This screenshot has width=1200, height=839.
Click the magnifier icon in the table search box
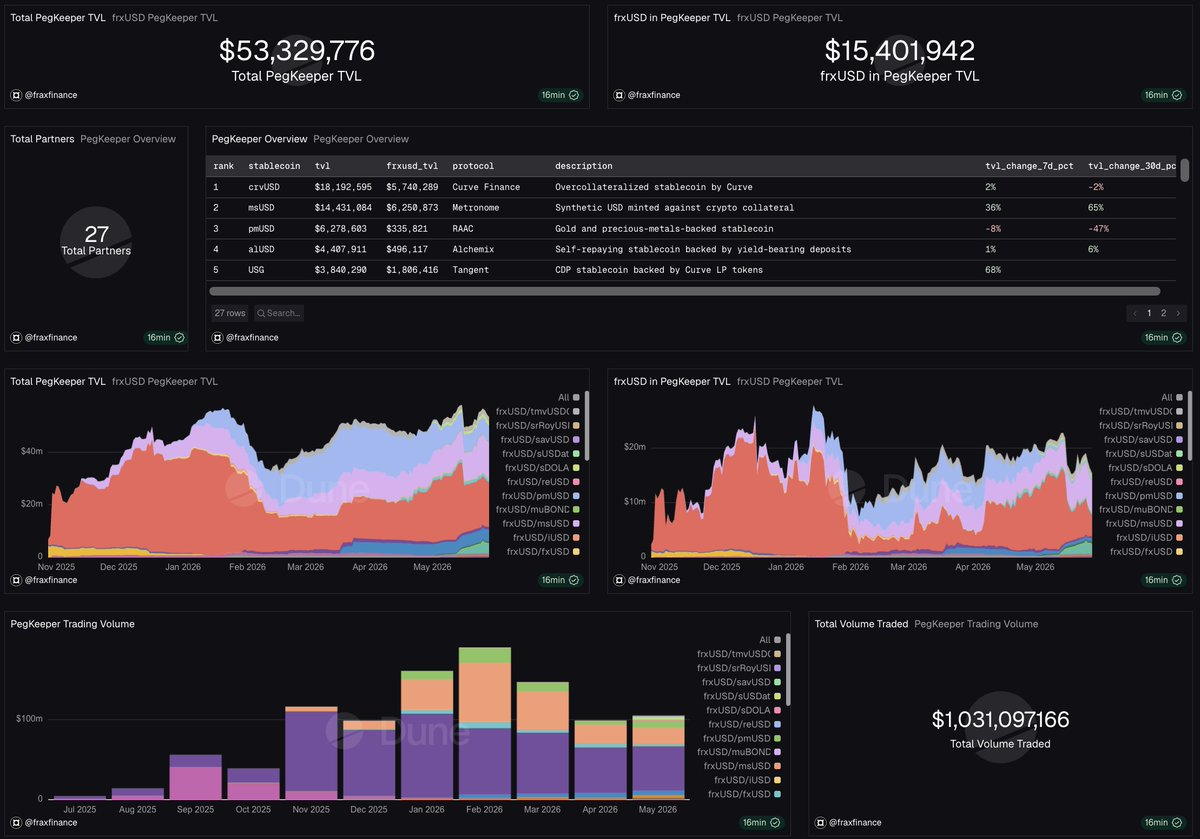(x=261, y=313)
